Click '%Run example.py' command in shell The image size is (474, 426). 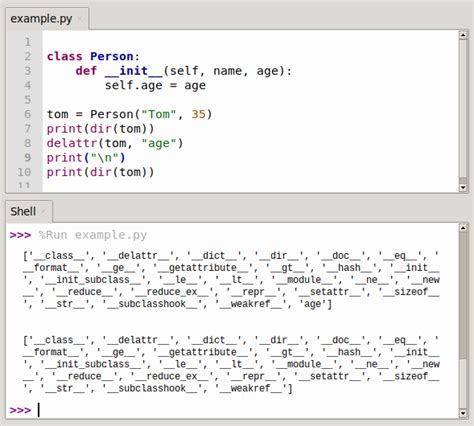point(93,235)
